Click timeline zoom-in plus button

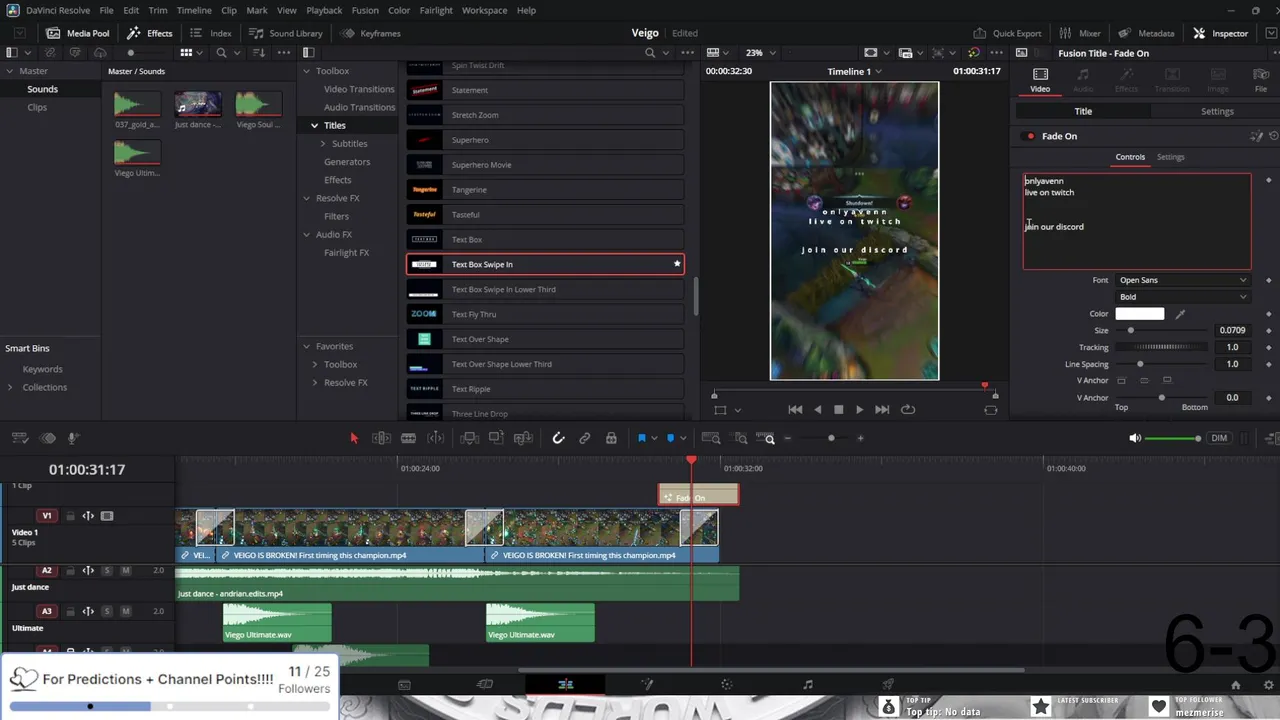tap(860, 438)
